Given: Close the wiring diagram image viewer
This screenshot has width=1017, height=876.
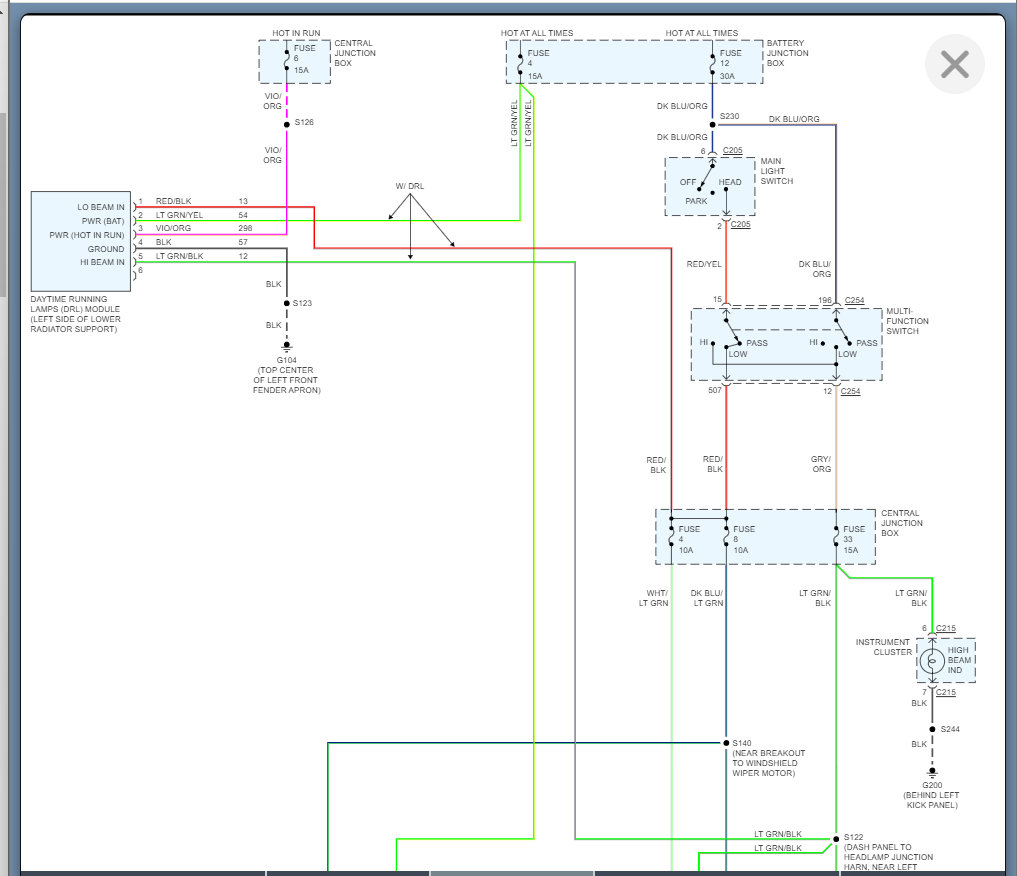Looking at the screenshot, I should click(x=955, y=65).
